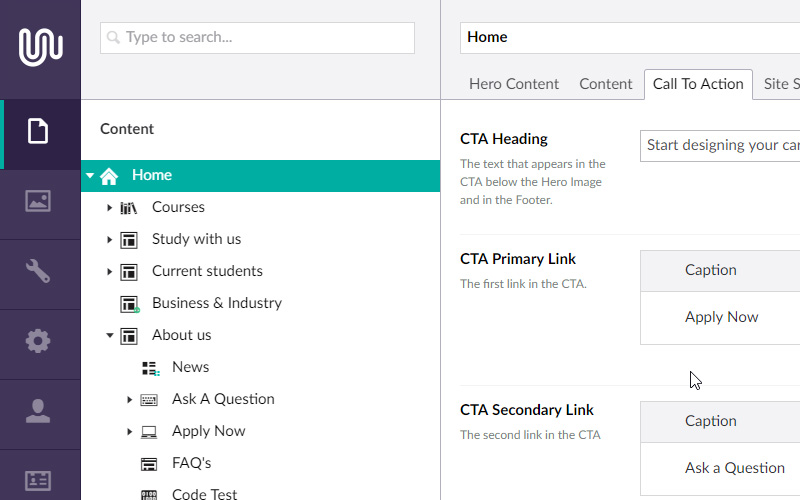The width and height of the screenshot is (800, 500).
Task: Expand the Courses tree node
Action: pyautogui.click(x=109, y=208)
